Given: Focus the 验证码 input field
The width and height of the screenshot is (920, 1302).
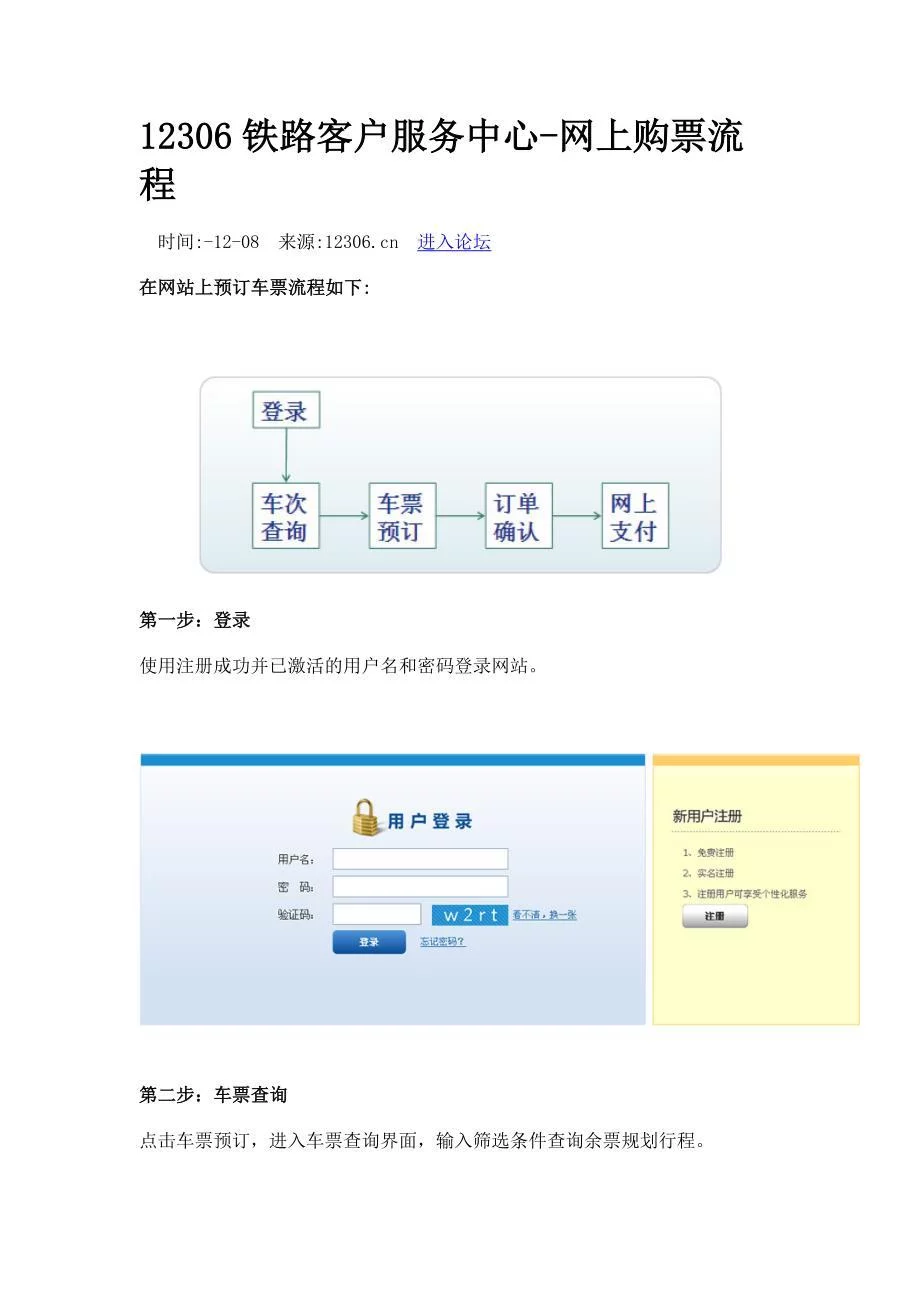Looking at the screenshot, I should point(376,914).
